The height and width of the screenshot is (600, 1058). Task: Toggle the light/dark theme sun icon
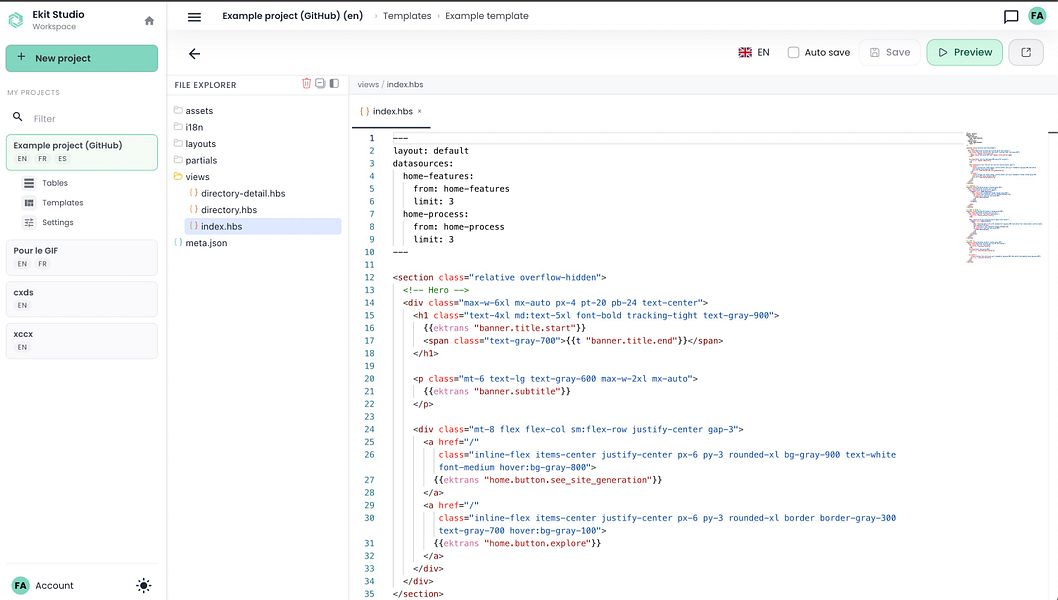(x=144, y=586)
